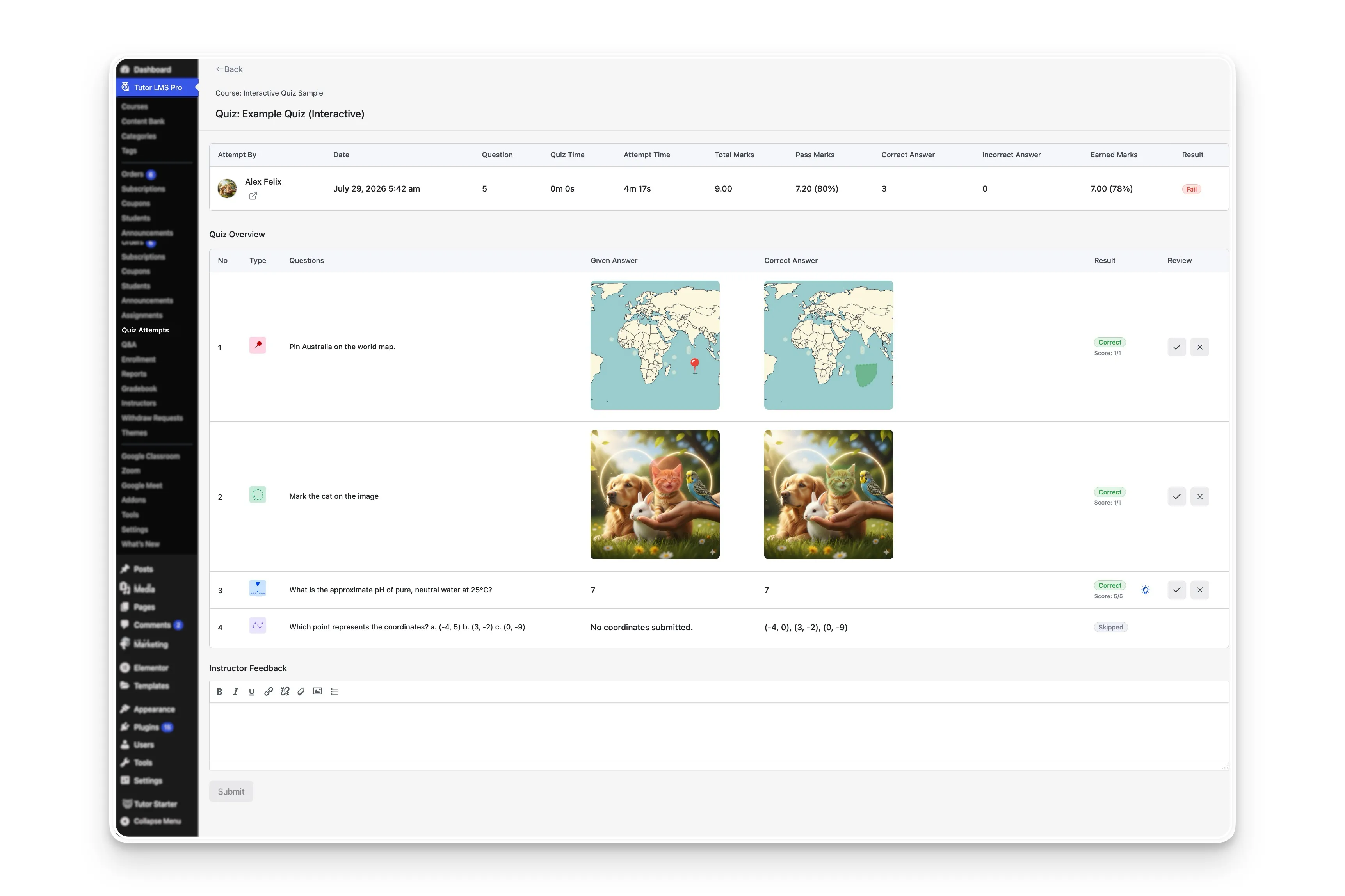This screenshot has width=1345, height=896.
Task: Open Dashboard in the sidebar
Action: click(x=157, y=70)
